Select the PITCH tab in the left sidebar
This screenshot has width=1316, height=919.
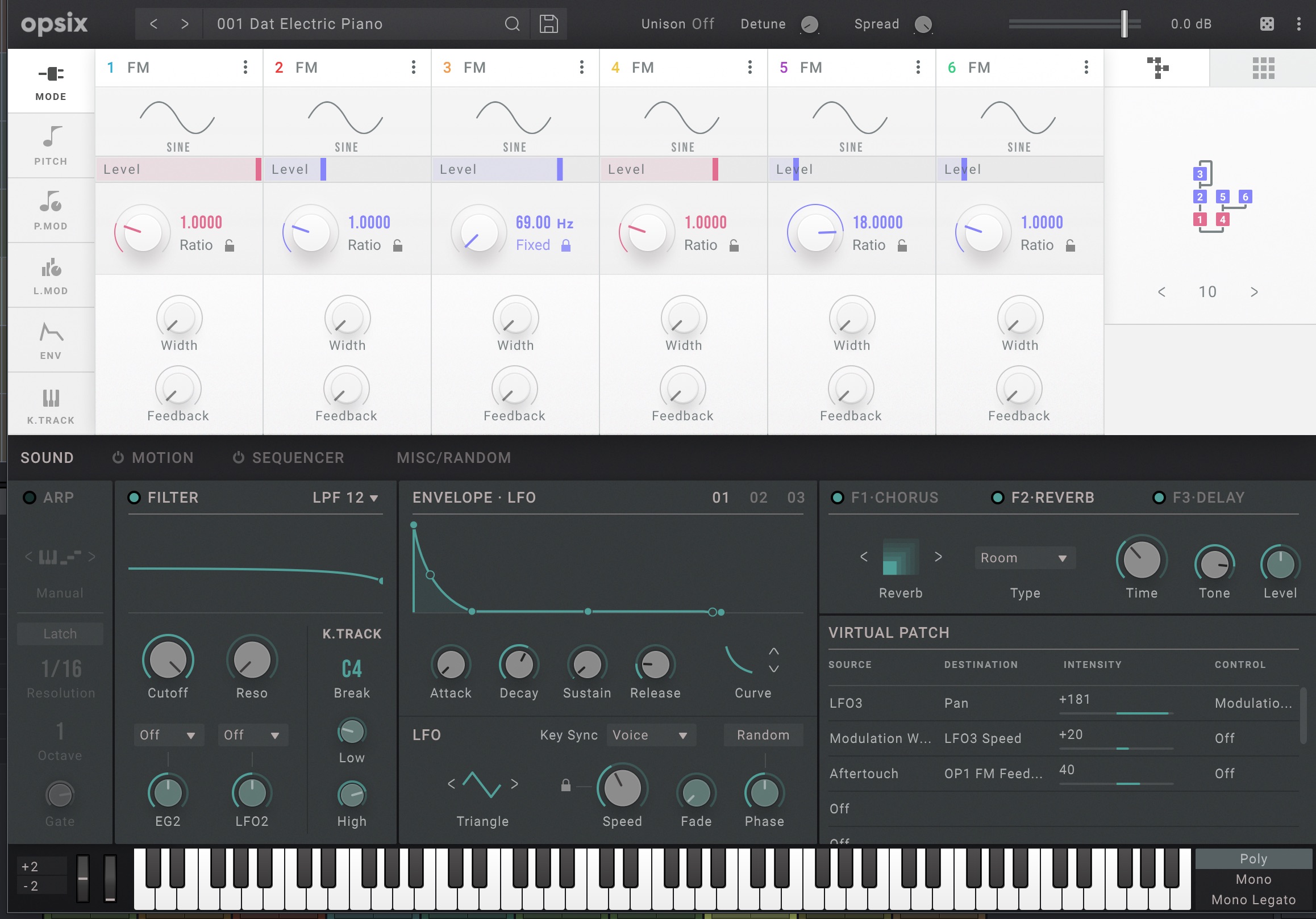pyautogui.click(x=51, y=146)
